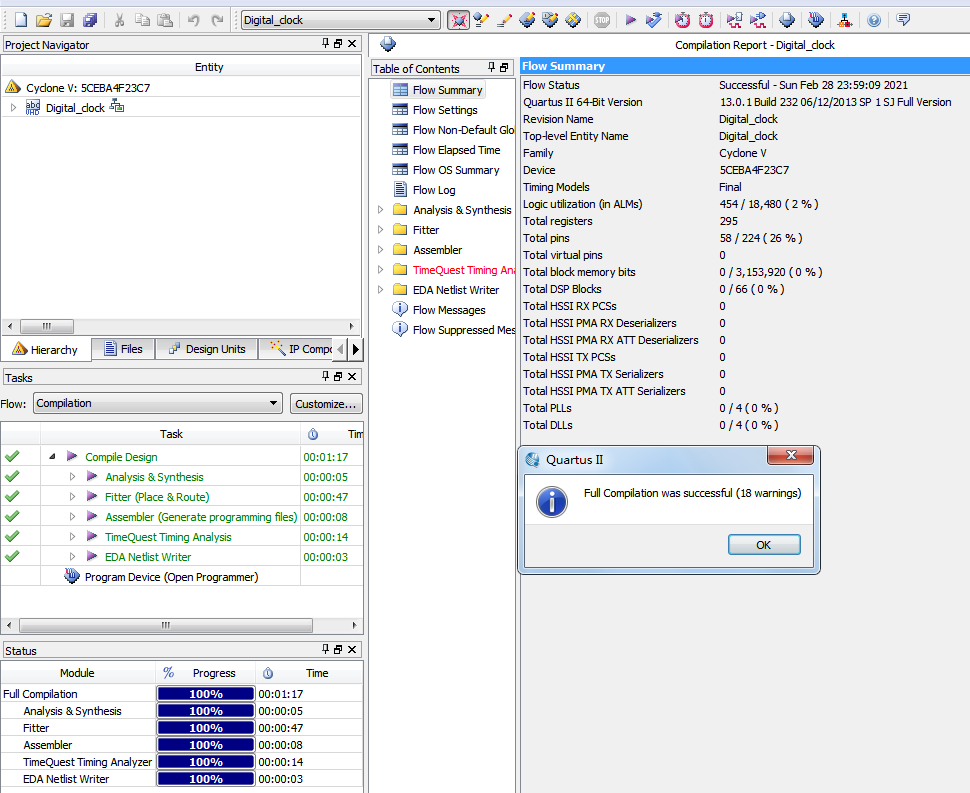Click the Fitter progress bar in Status
The image size is (970, 793).
(205, 728)
